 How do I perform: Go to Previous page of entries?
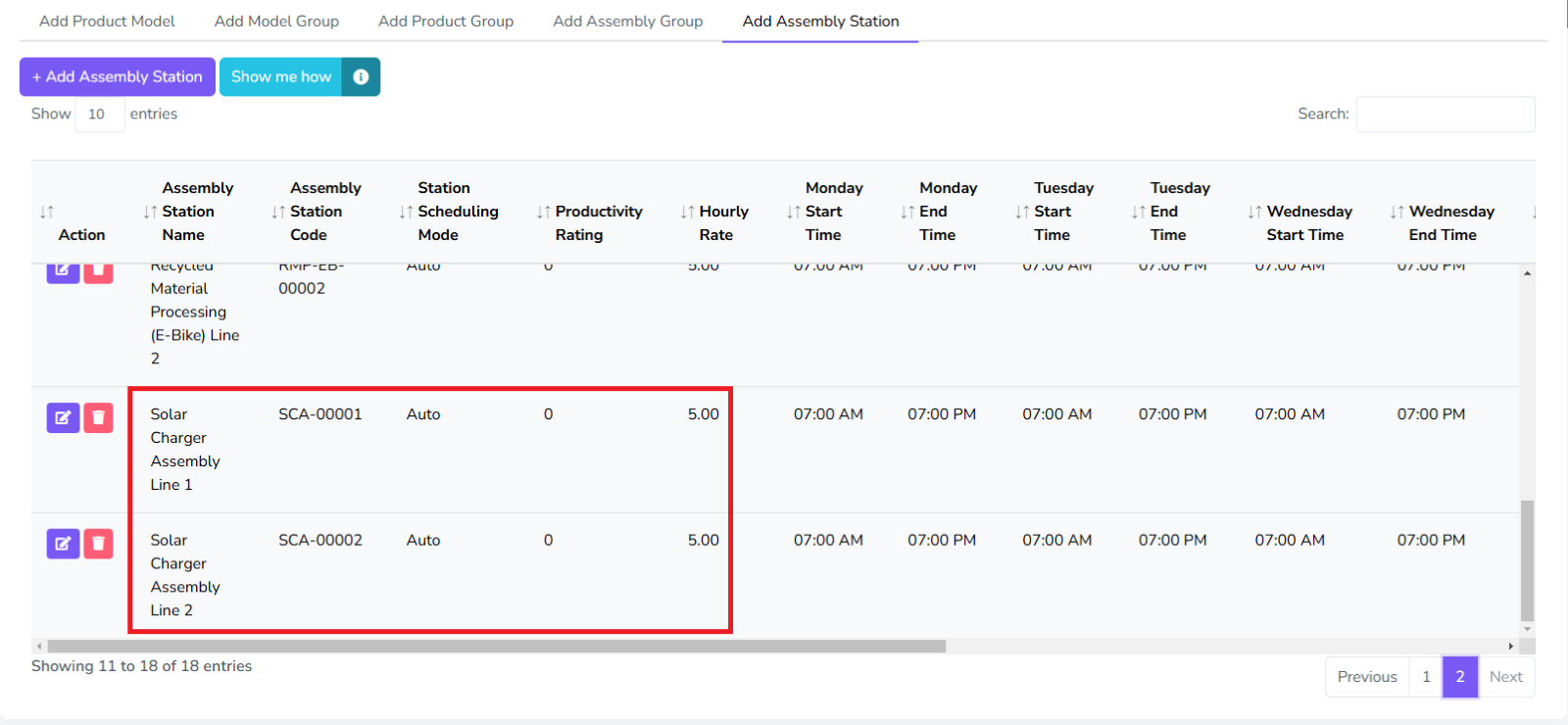pyautogui.click(x=1366, y=677)
